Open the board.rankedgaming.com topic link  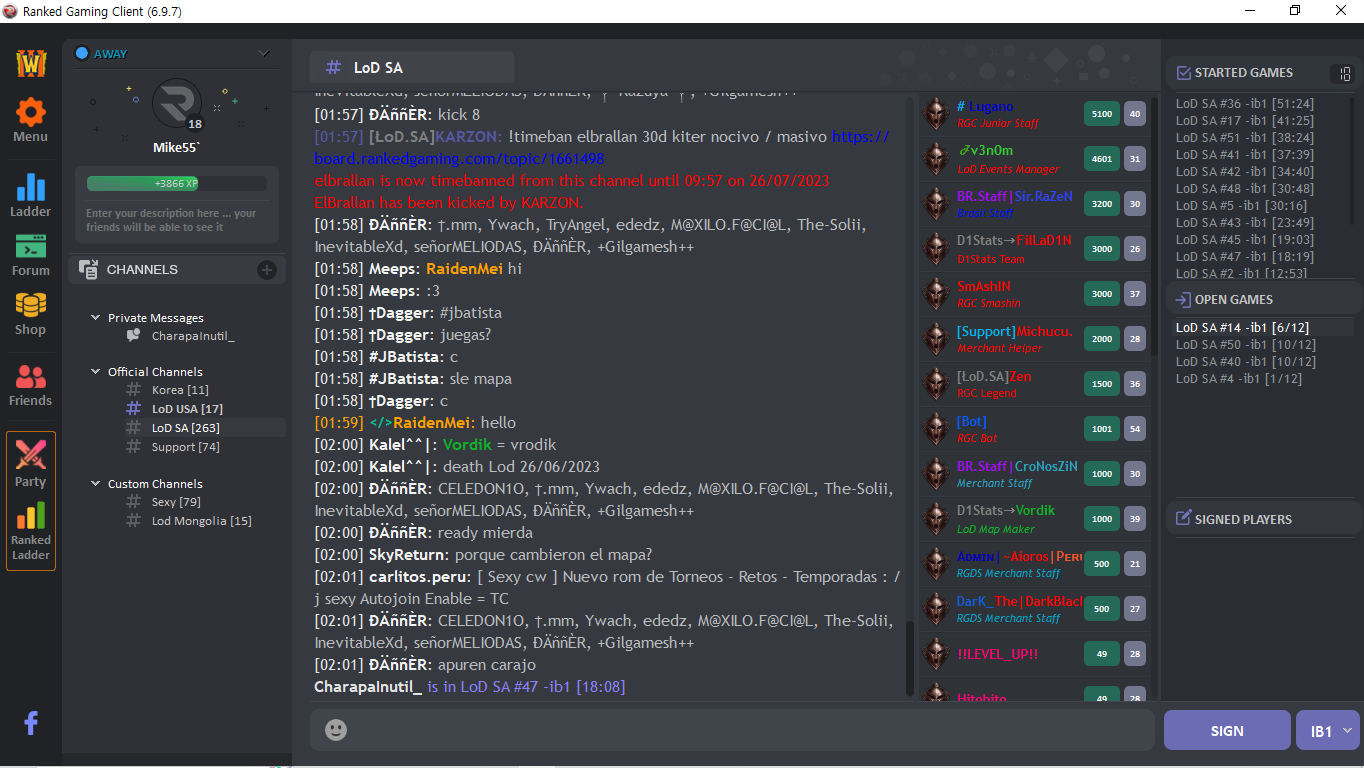click(601, 148)
